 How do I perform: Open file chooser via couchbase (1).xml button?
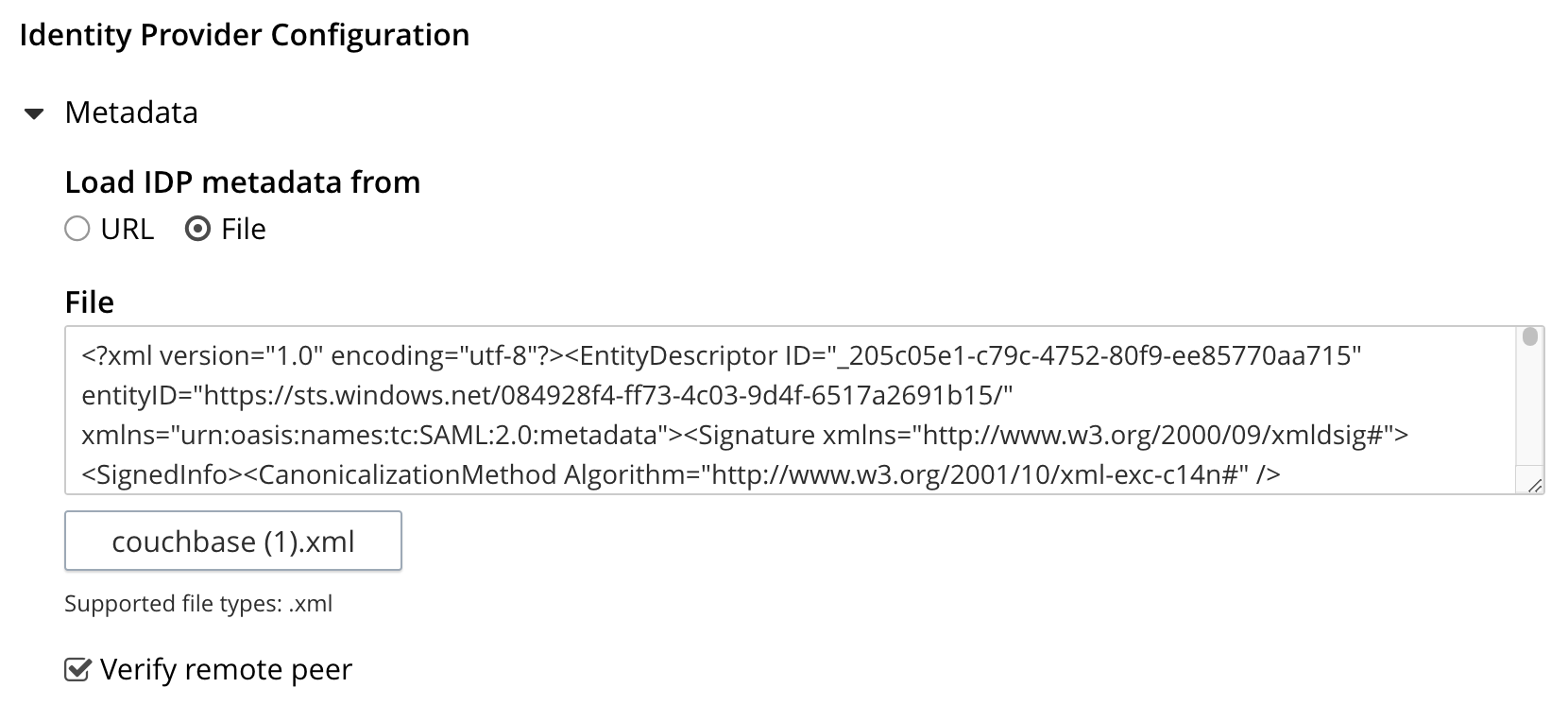[233, 541]
